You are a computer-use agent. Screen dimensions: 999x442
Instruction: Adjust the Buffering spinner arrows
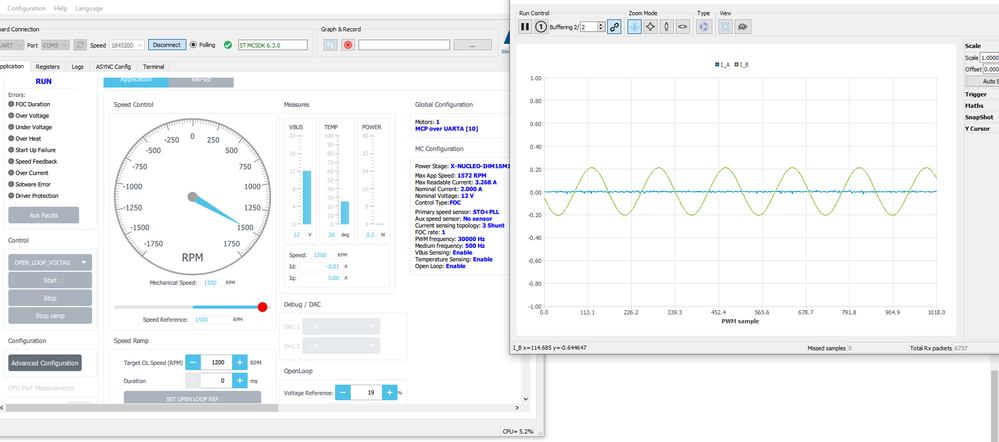pyautogui.click(x=601, y=27)
